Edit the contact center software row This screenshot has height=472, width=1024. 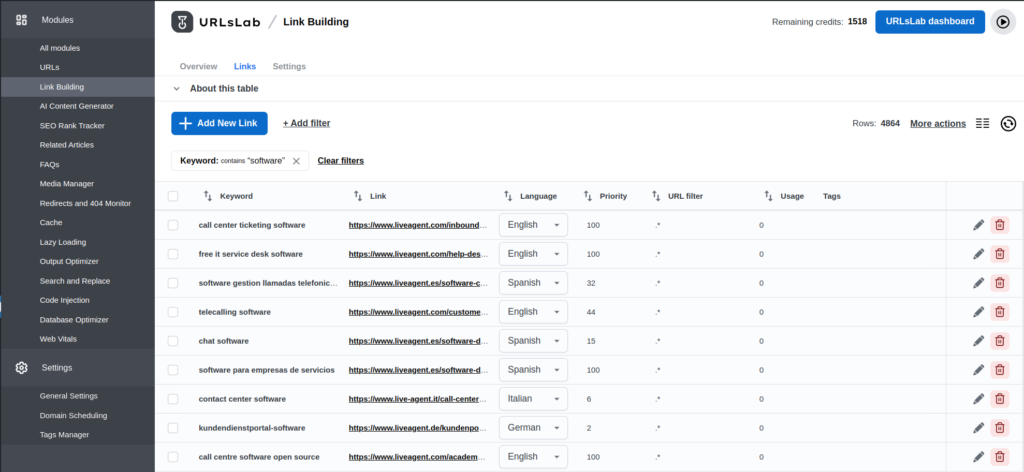[978, 399]
